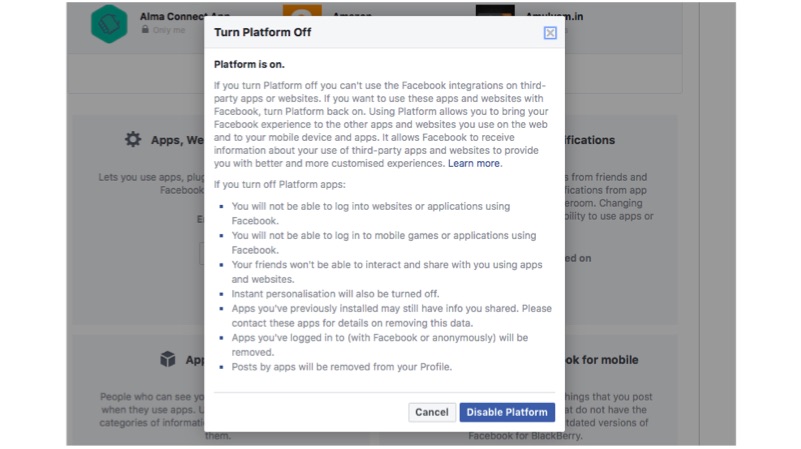Open the Learn more link
This screenshot has height=449, width=801.
[x=474, y=163]
